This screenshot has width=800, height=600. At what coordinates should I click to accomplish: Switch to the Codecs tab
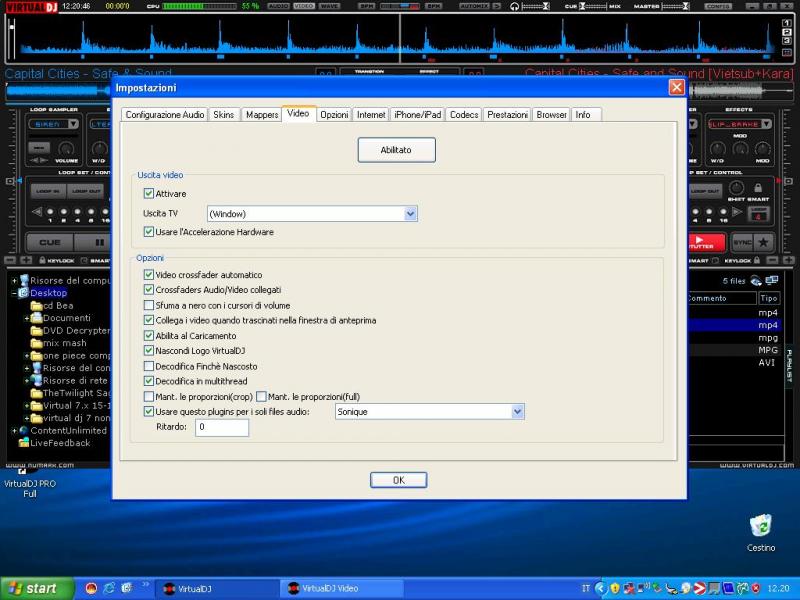pyautogui.click(x=464, y=115)
